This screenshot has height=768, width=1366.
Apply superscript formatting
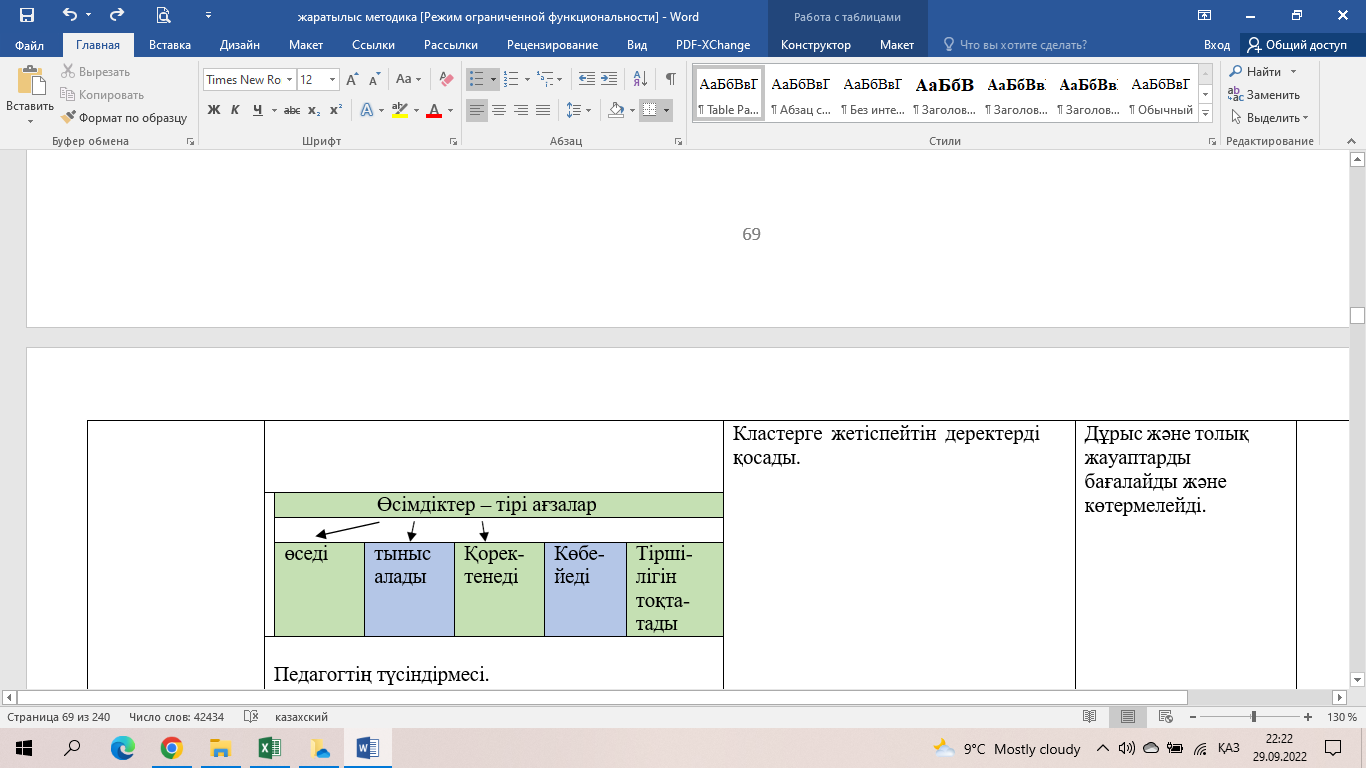click(x=336, y=110)
